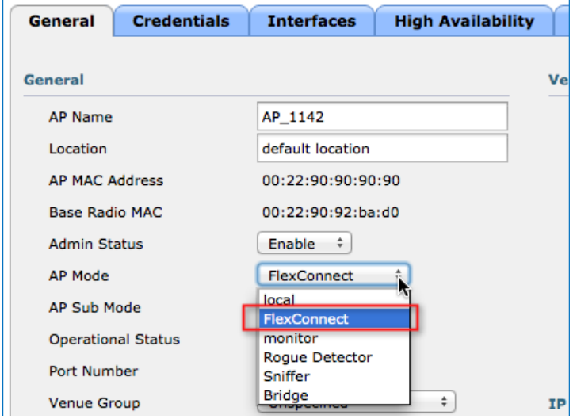The height and width of the screenshot is (416, 571).
Task: Click the General section heading
Action: (54, 80)
